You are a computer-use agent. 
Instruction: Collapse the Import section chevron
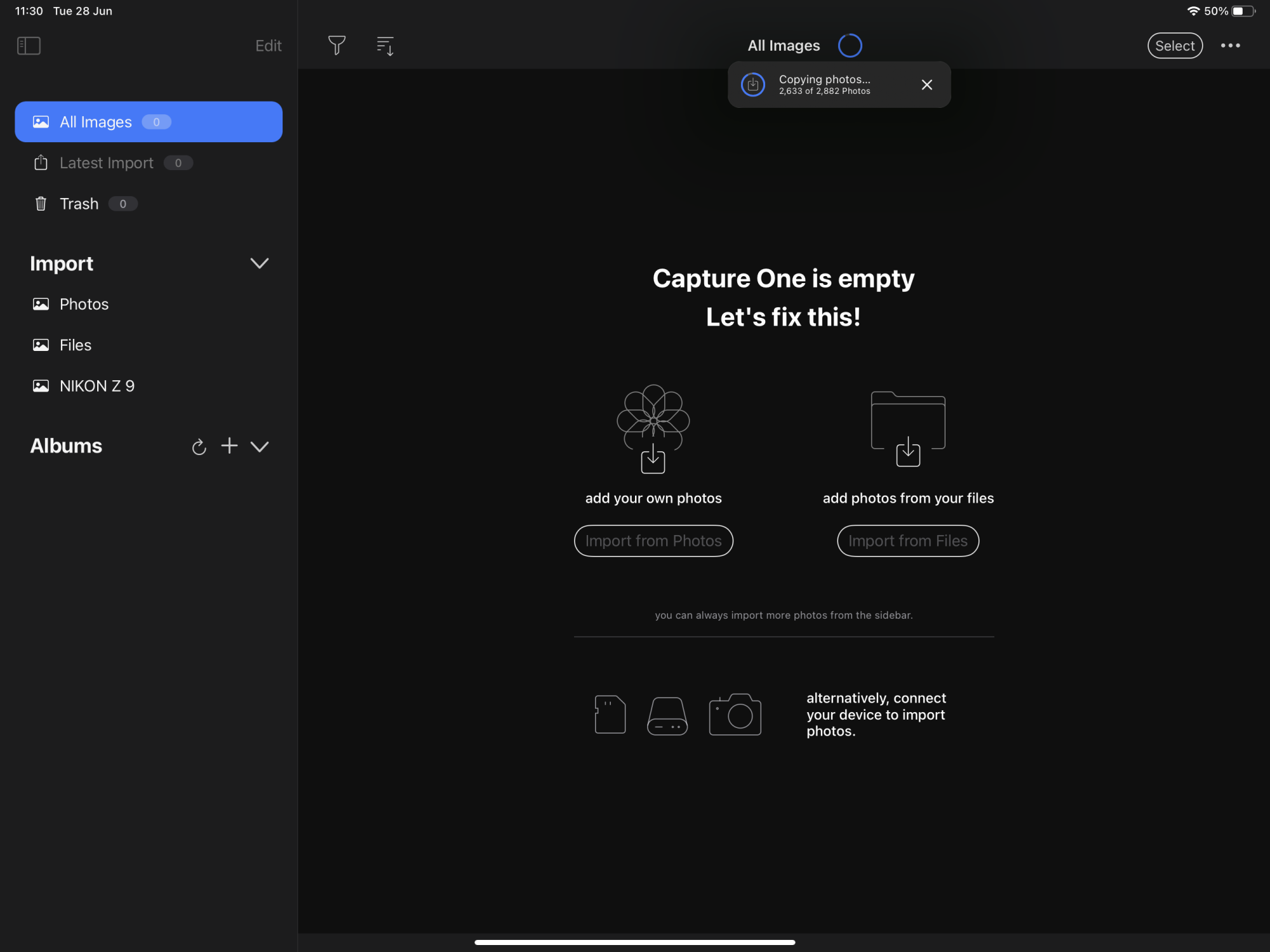coord(259,263)
